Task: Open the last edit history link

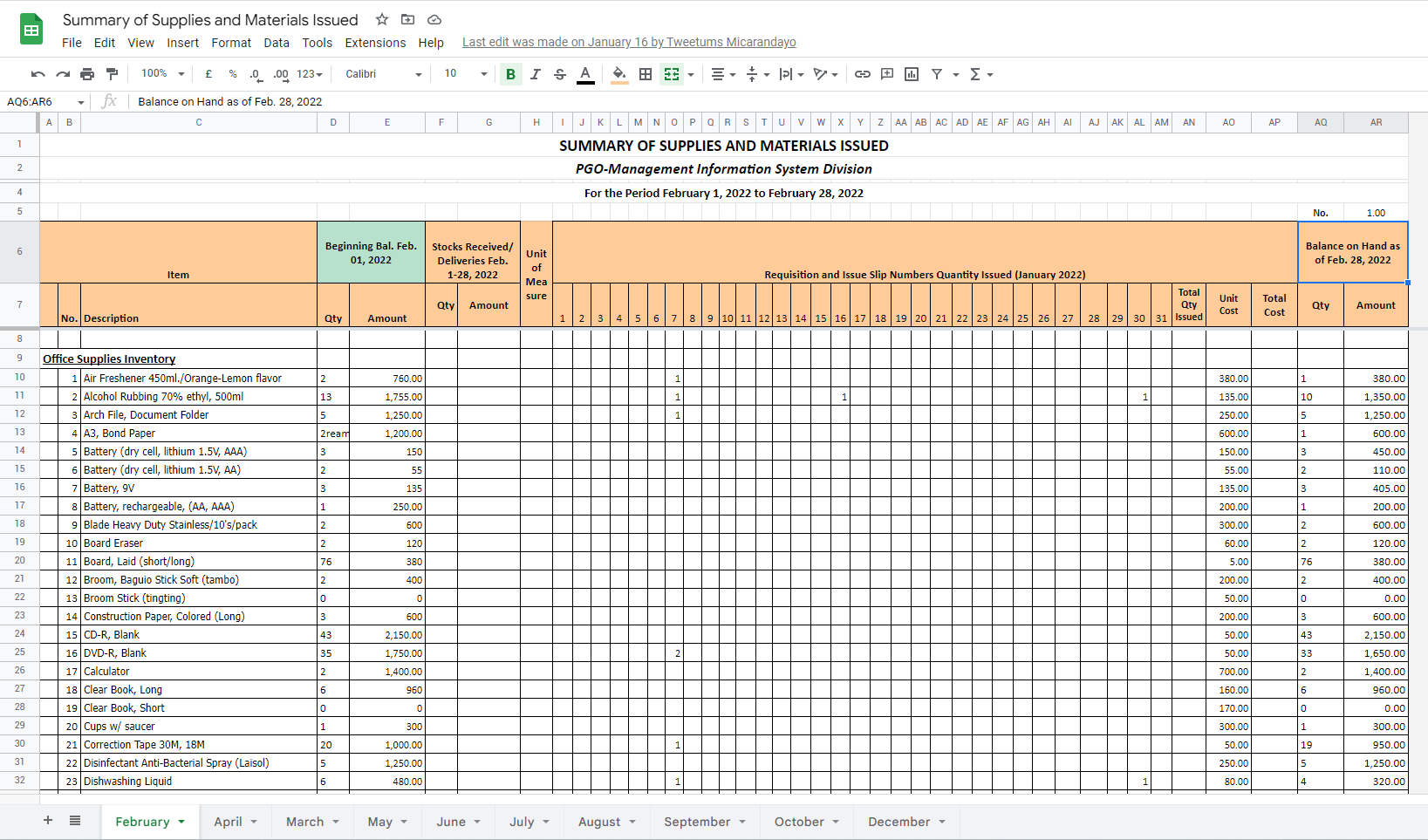Action: click(x=629, y=42)
